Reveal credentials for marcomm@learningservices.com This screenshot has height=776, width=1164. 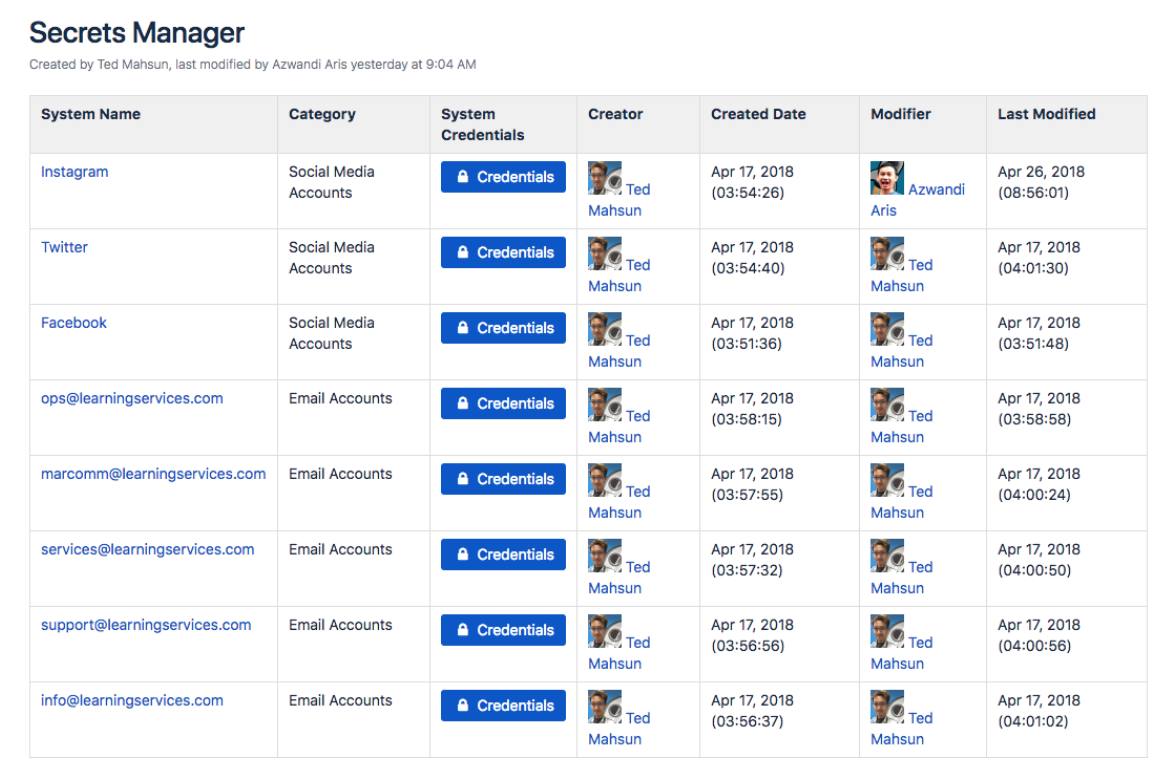pyautogui.click(x=503, y=479)
